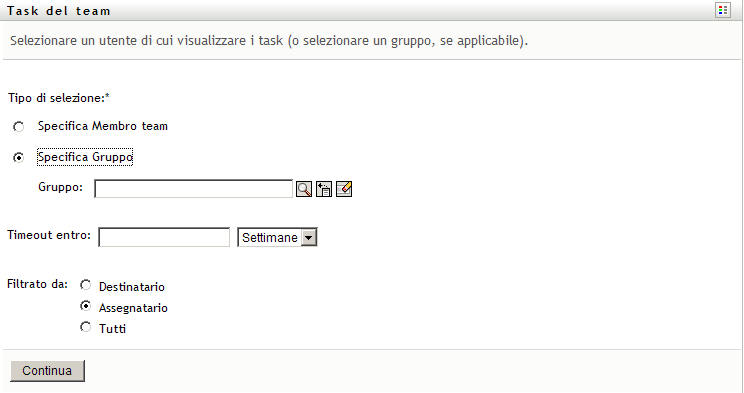
Task: Open the history list icon beside Gruppo
Action: point(324,189)
